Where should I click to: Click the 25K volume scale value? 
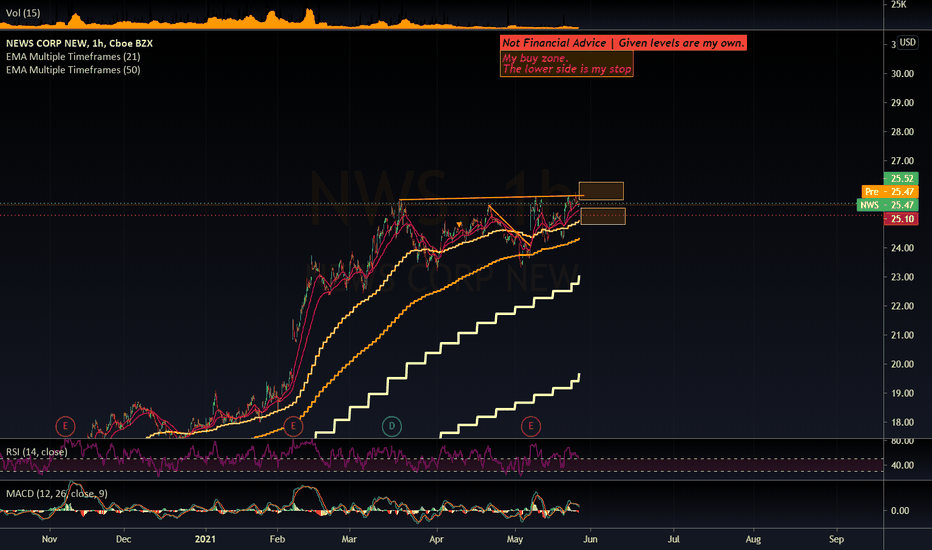pos(898,5)
